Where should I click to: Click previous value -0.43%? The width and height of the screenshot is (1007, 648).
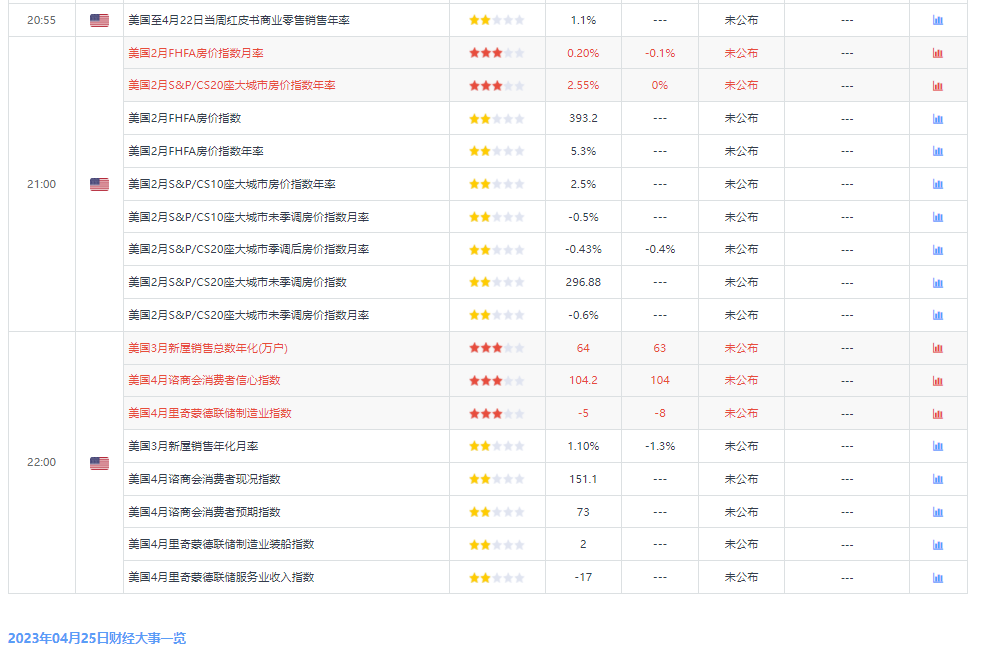[x=583, y=249]
